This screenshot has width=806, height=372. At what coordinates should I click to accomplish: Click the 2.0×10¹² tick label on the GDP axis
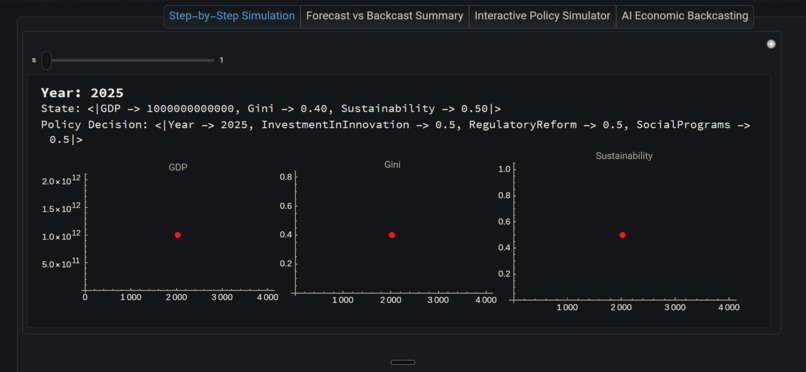pos(61,180)
